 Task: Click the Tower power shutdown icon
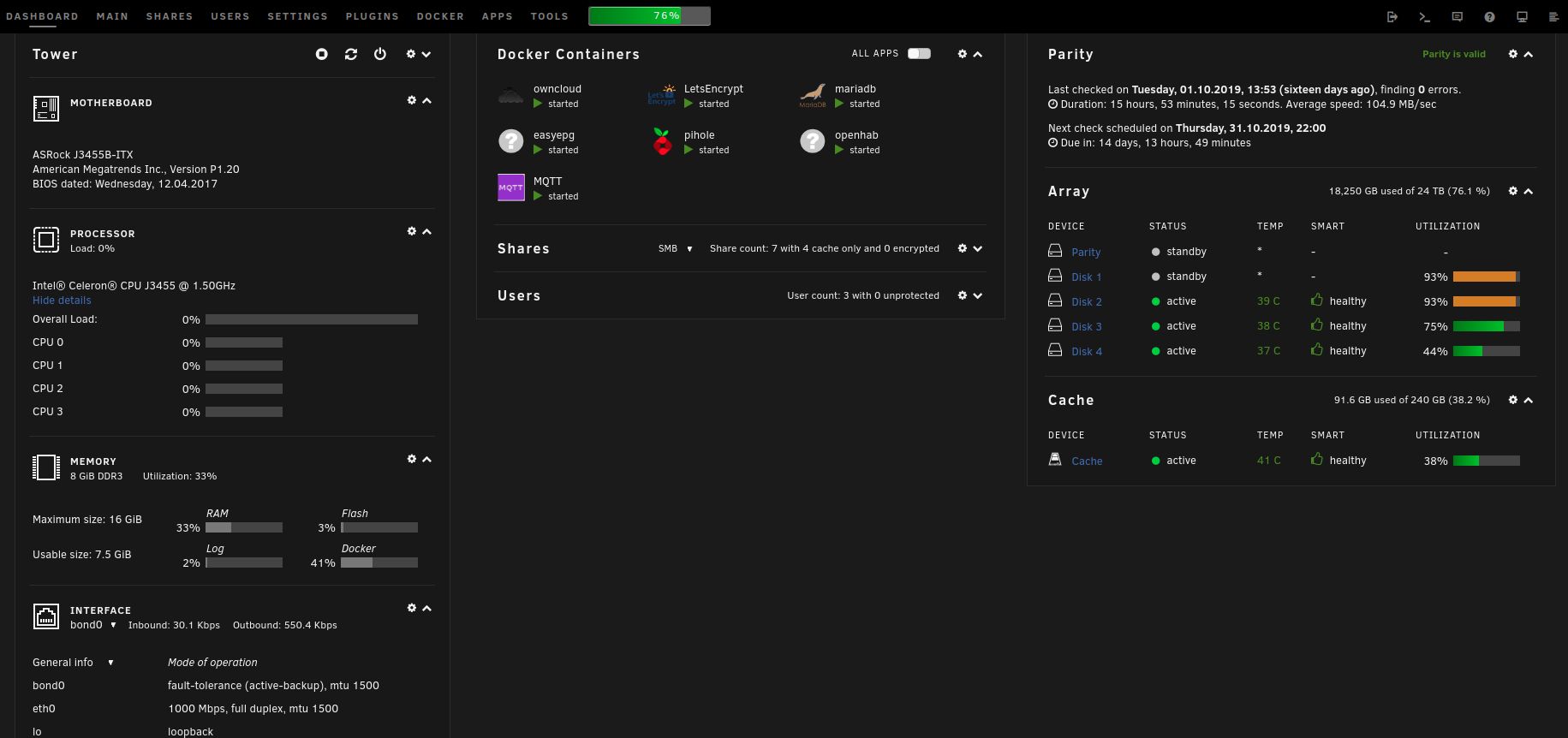pos(380,54)
